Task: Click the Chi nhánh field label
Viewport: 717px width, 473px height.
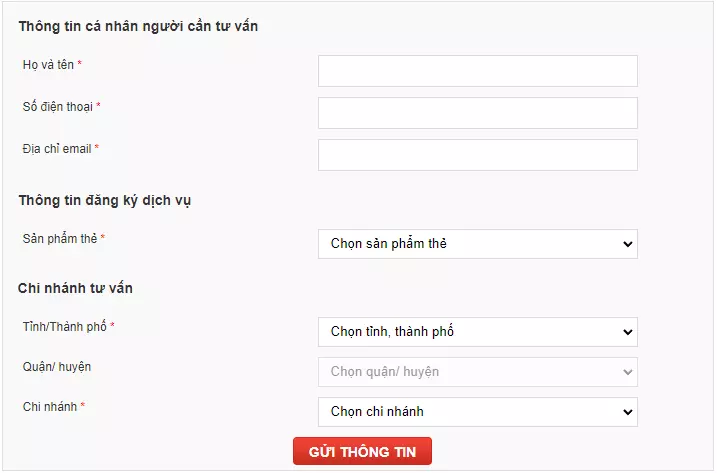Action: 50,407
